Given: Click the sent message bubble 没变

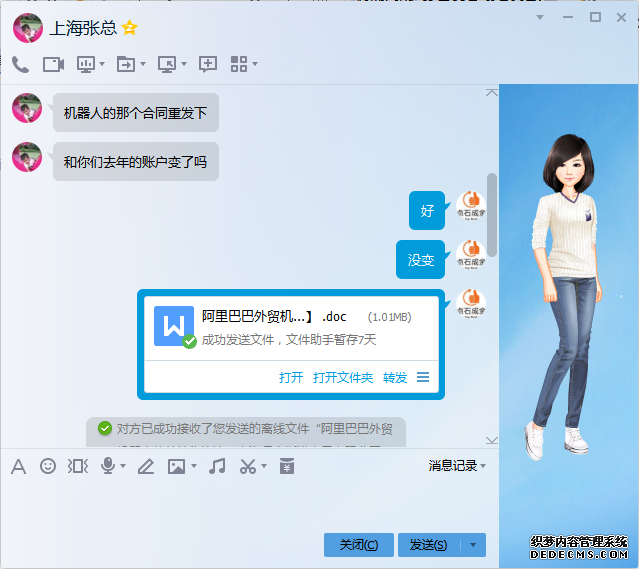Looking at the screenshot, I should (x=420, y=259).
